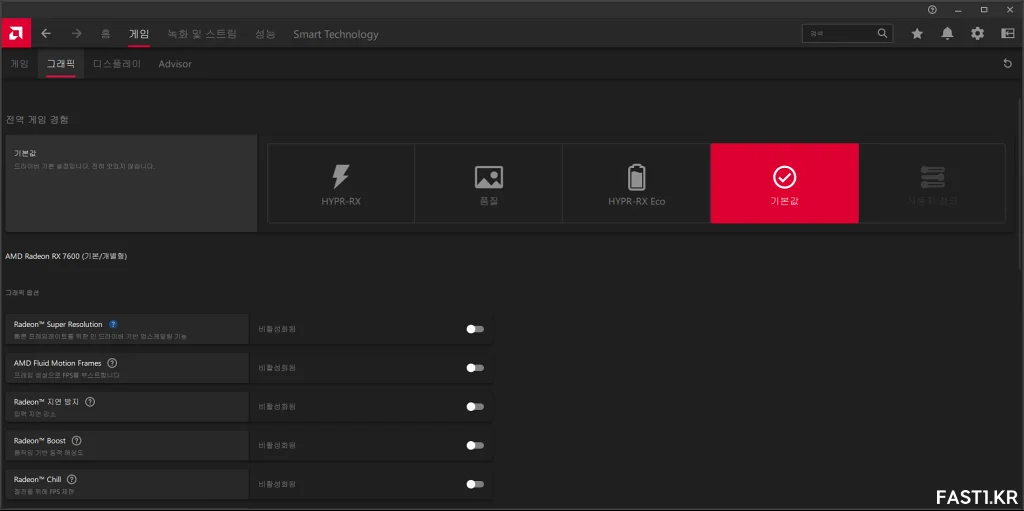Switch to the Advisor sub-tab
Screen dimensions: 1024x511
[175, 64]
